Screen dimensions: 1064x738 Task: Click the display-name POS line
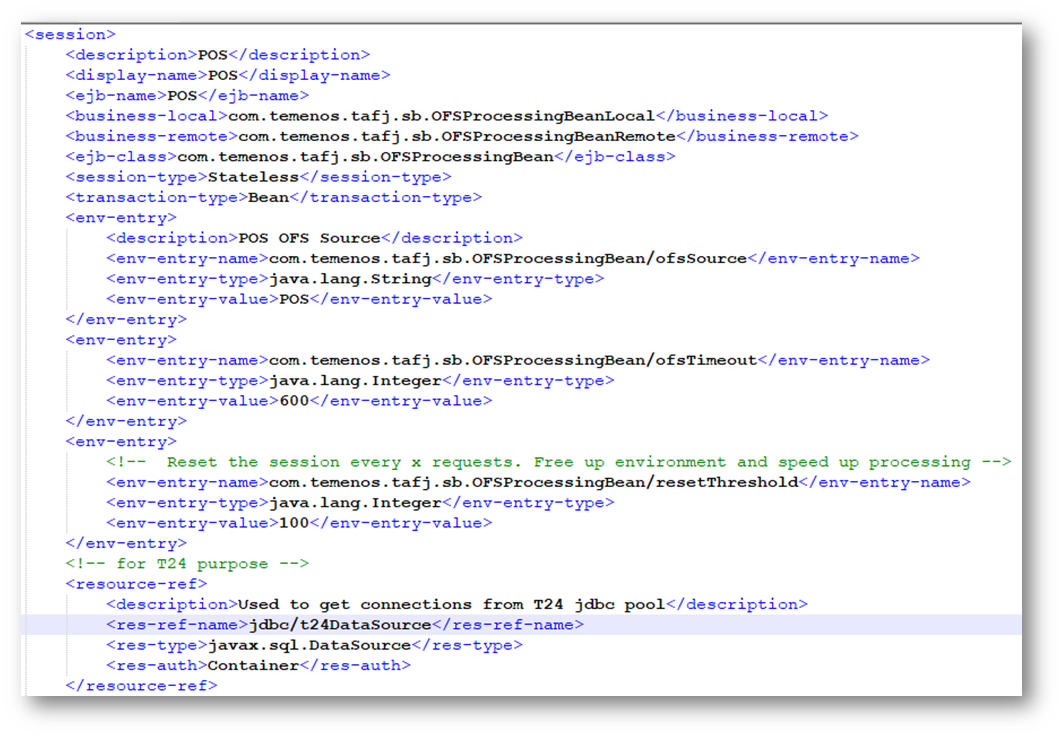click(227, 75)
